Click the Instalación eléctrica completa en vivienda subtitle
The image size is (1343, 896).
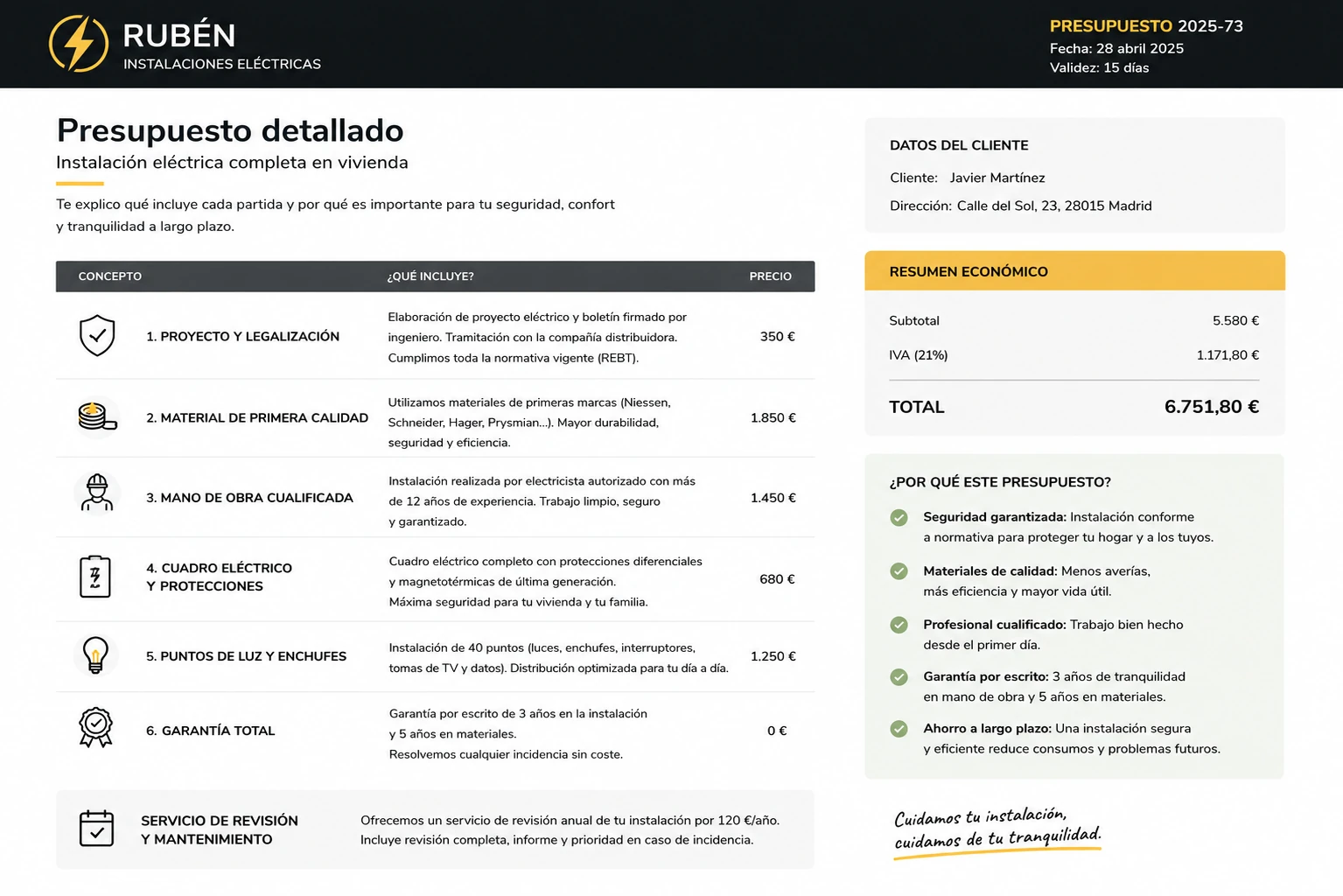(x=232, y=163)
